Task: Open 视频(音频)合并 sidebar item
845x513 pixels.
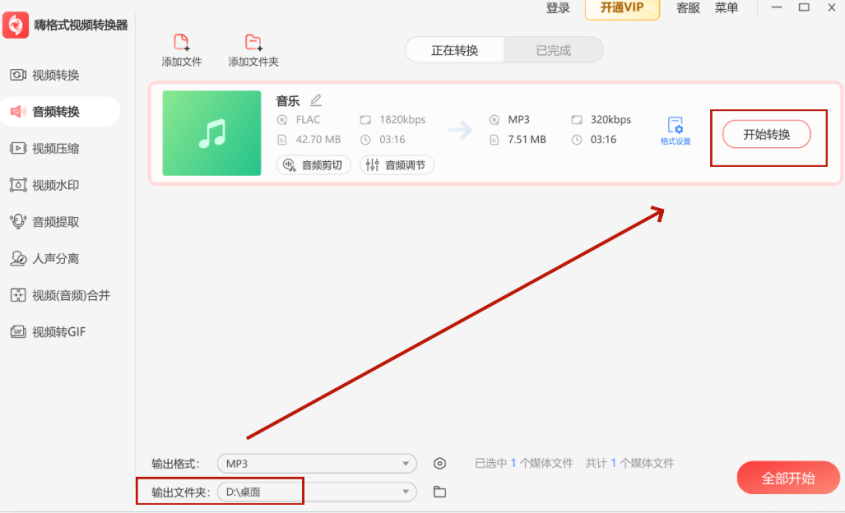Action: 60,295
